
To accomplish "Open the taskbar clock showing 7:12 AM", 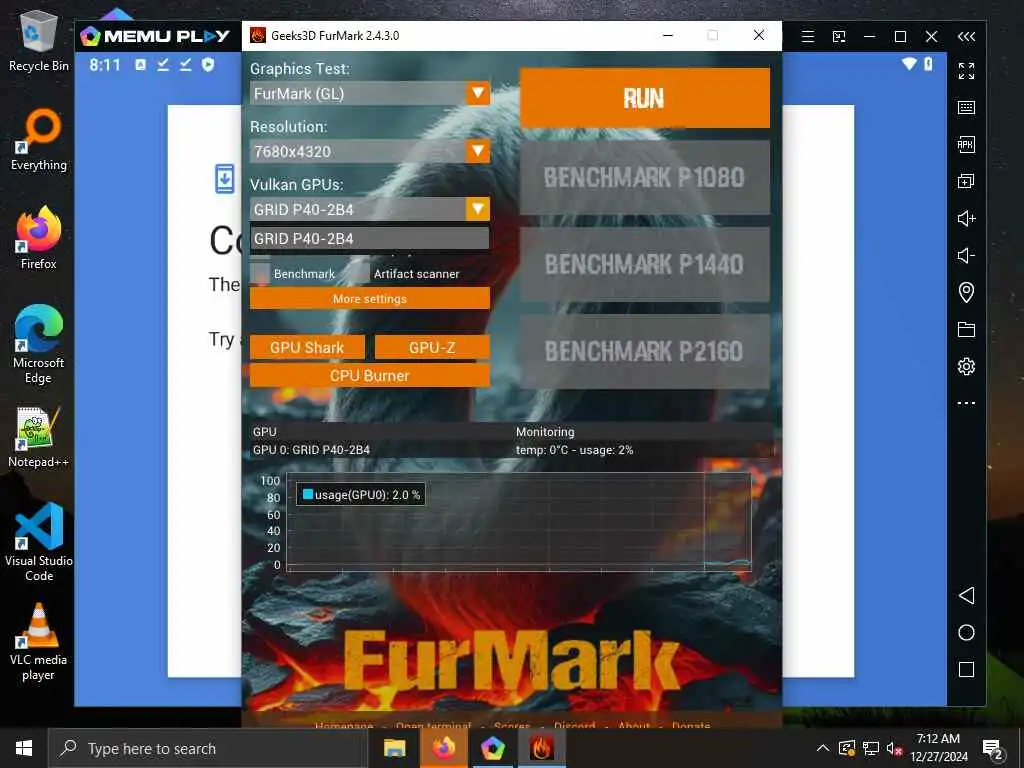I will coord(938,748).
